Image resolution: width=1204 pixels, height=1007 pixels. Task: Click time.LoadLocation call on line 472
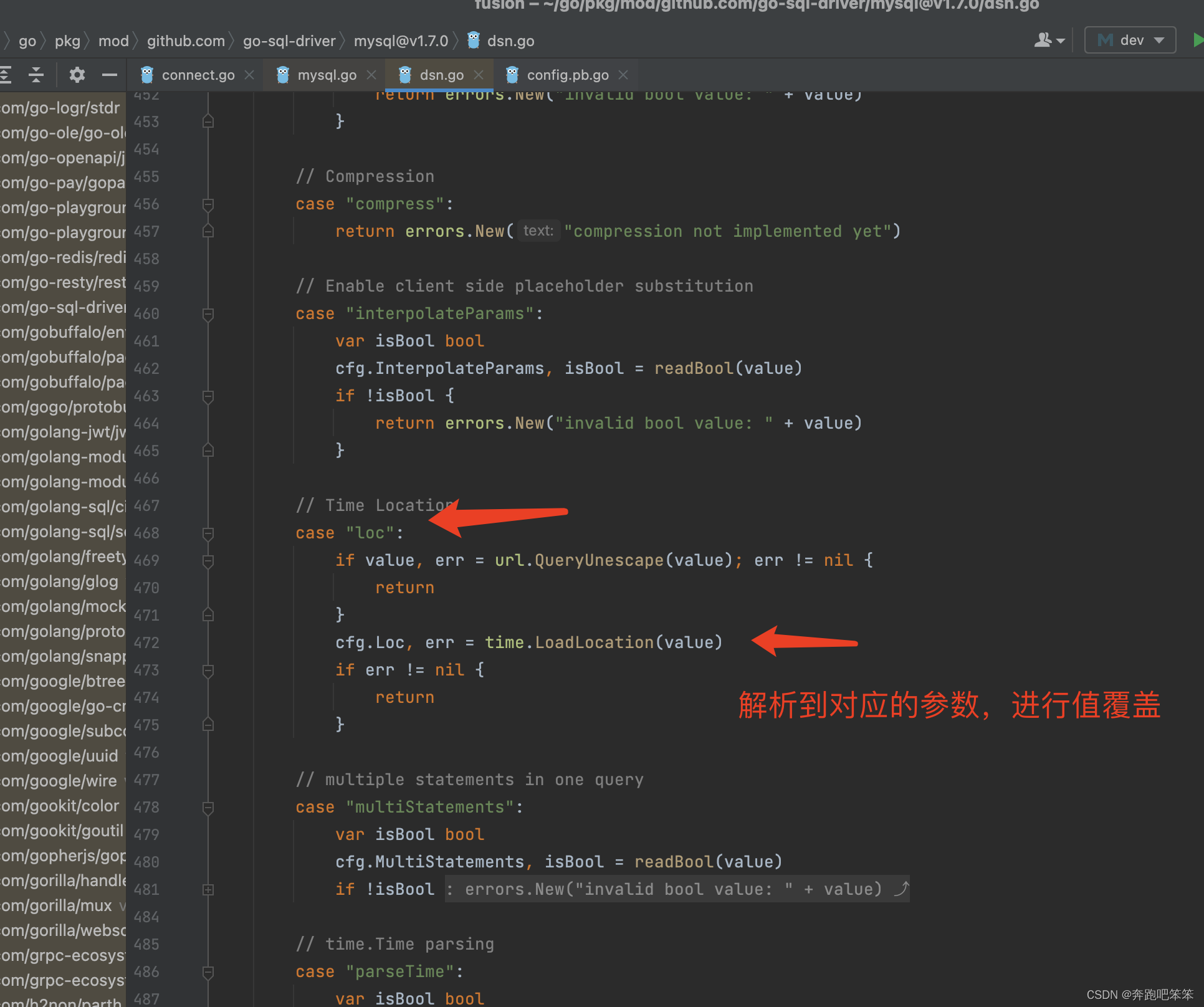[603, 642]
